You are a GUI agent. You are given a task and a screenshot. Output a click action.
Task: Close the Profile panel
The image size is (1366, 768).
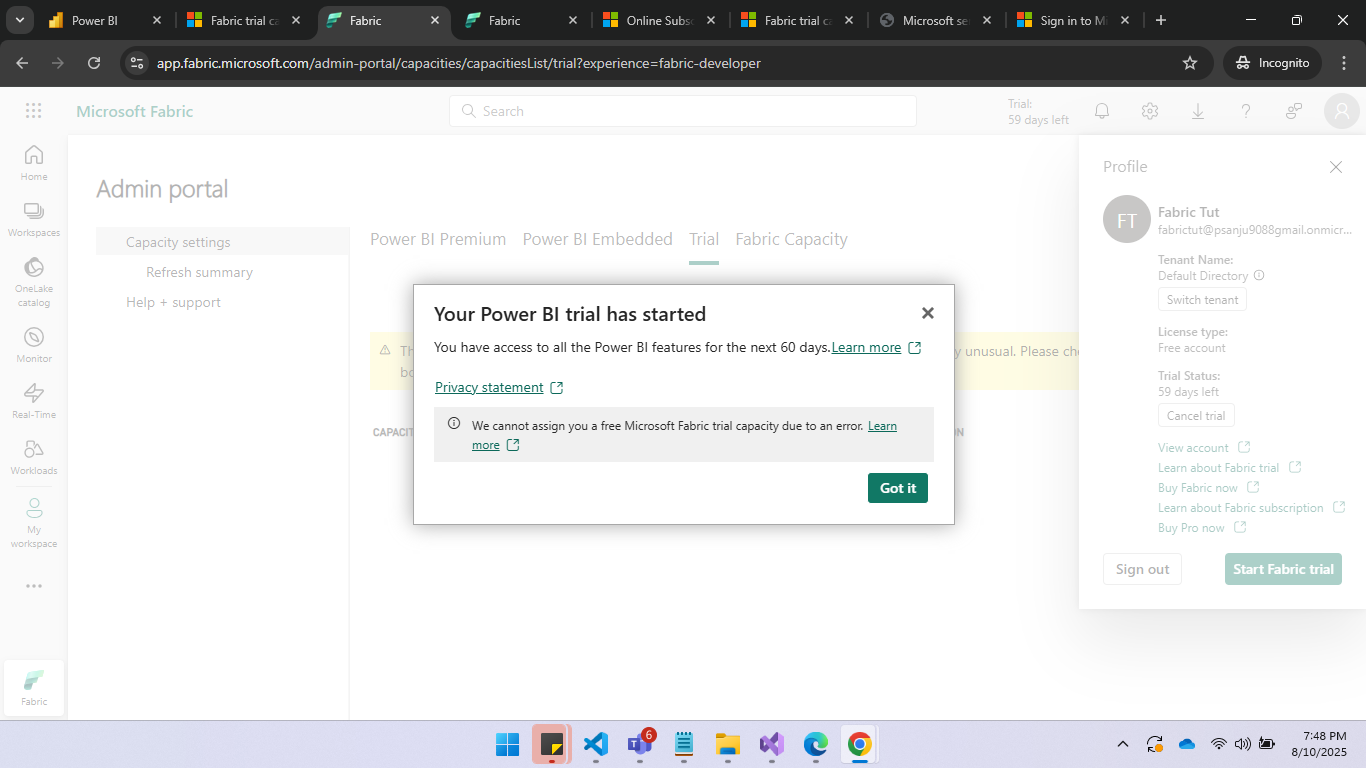tap(1335, 167)
